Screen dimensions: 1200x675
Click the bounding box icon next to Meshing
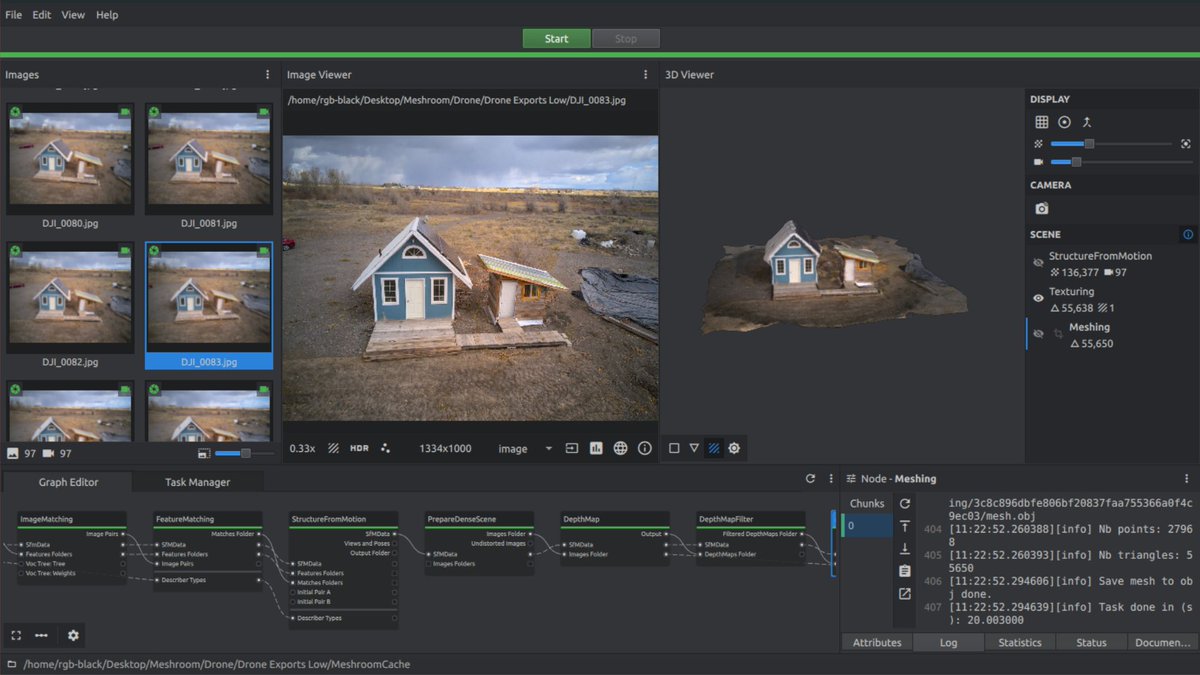point(1058,334)
